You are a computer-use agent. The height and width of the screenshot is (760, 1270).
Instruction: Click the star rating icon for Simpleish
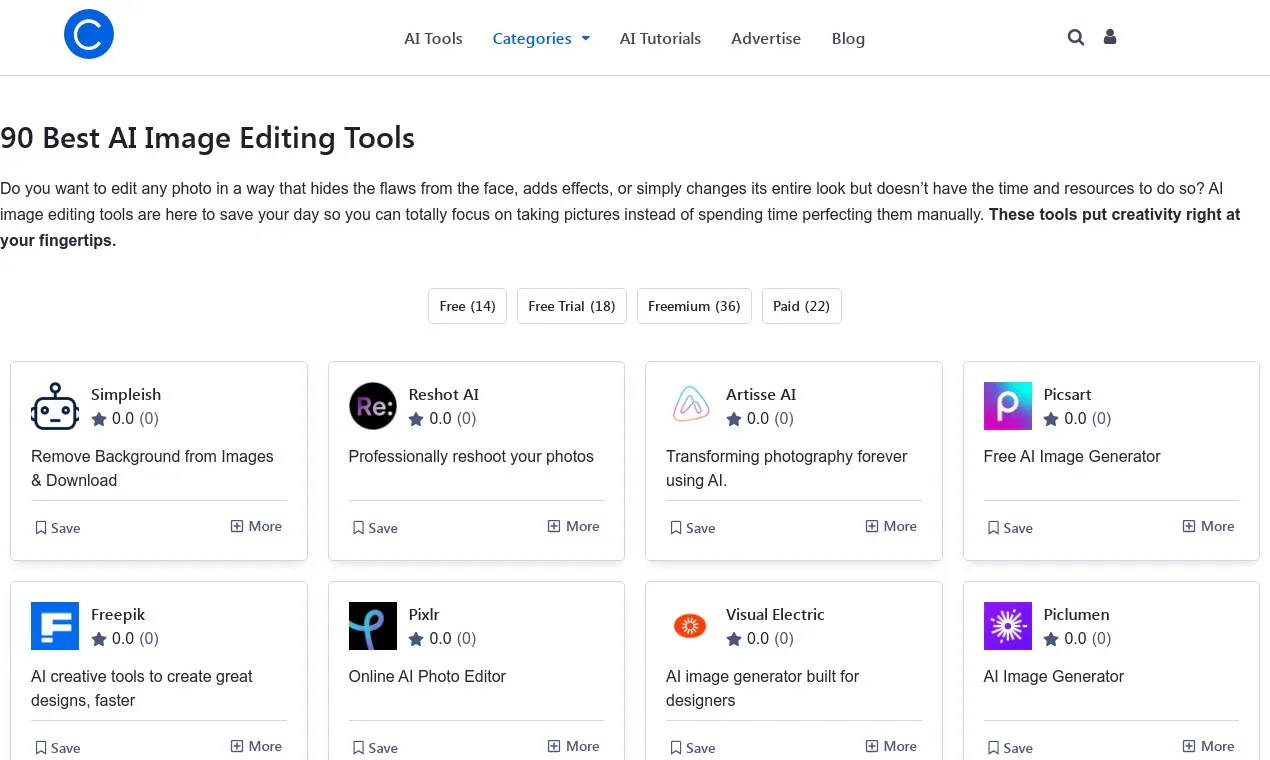[x=99, y=419]
